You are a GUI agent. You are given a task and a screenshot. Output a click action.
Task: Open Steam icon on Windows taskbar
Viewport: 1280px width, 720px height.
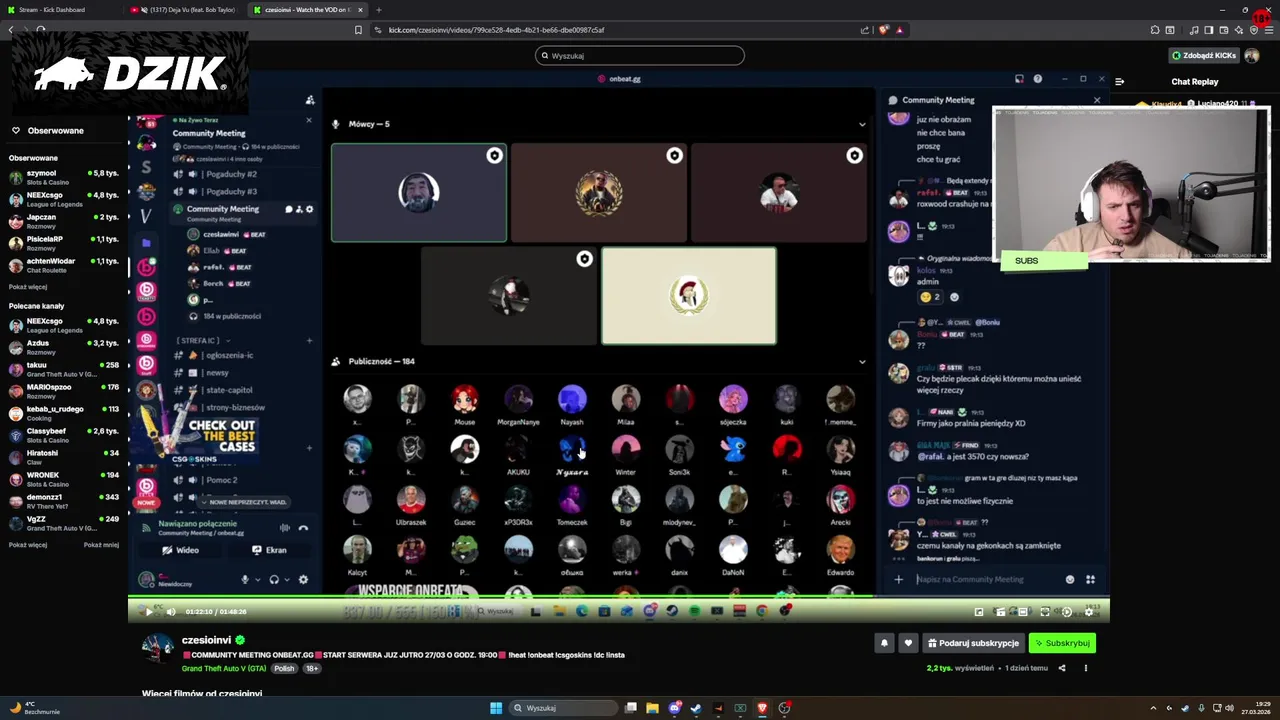point(696,708)
